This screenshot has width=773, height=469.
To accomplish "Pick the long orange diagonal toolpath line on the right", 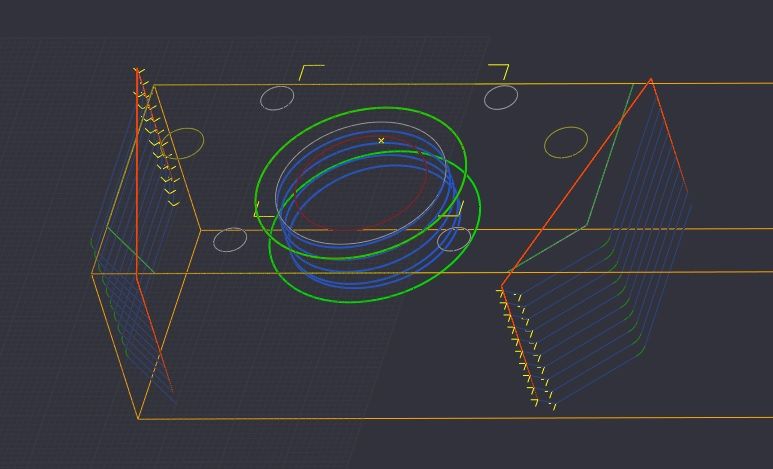I will click(577, 182).
